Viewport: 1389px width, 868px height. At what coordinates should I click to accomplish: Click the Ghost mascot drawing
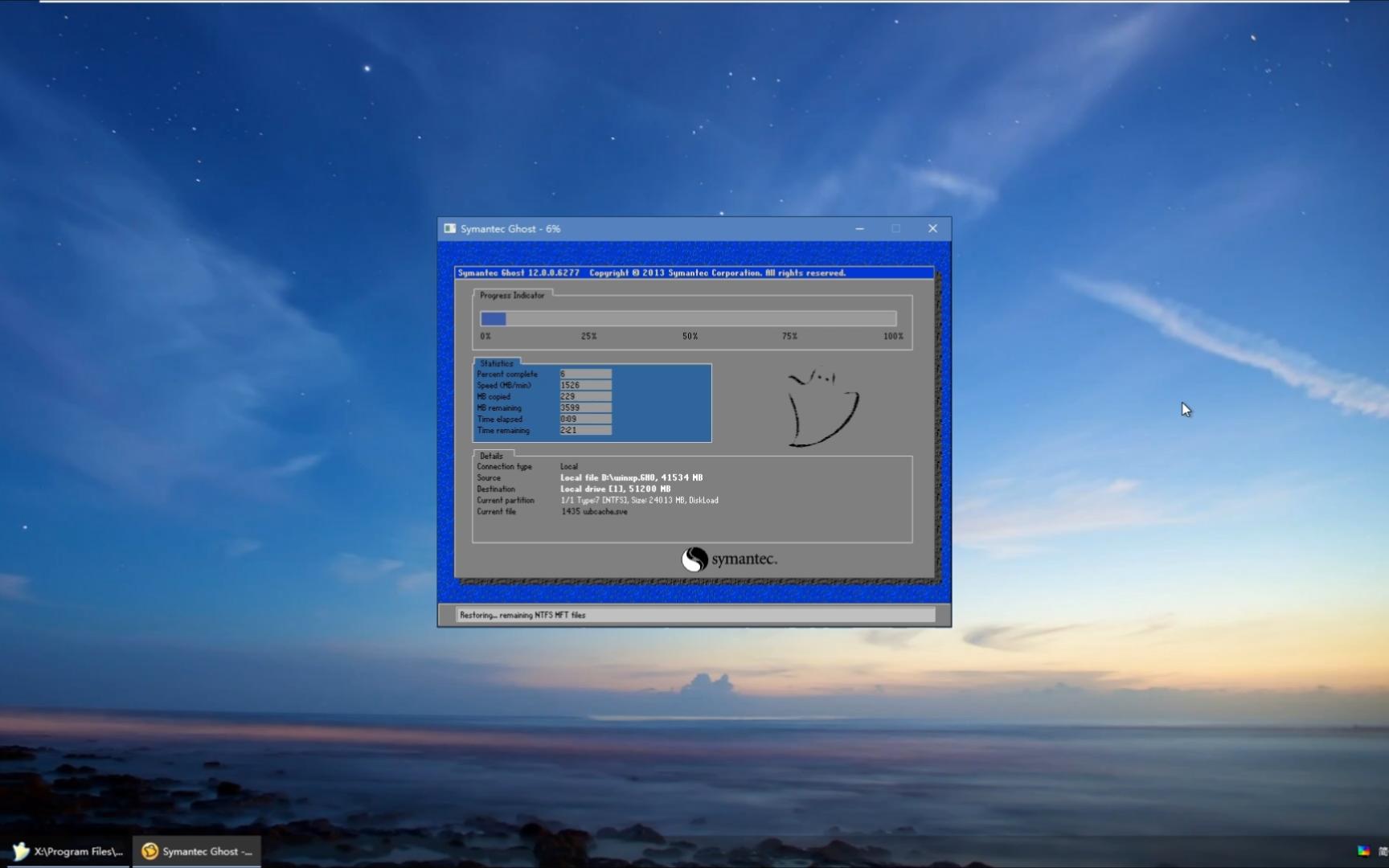pos(822,407)
